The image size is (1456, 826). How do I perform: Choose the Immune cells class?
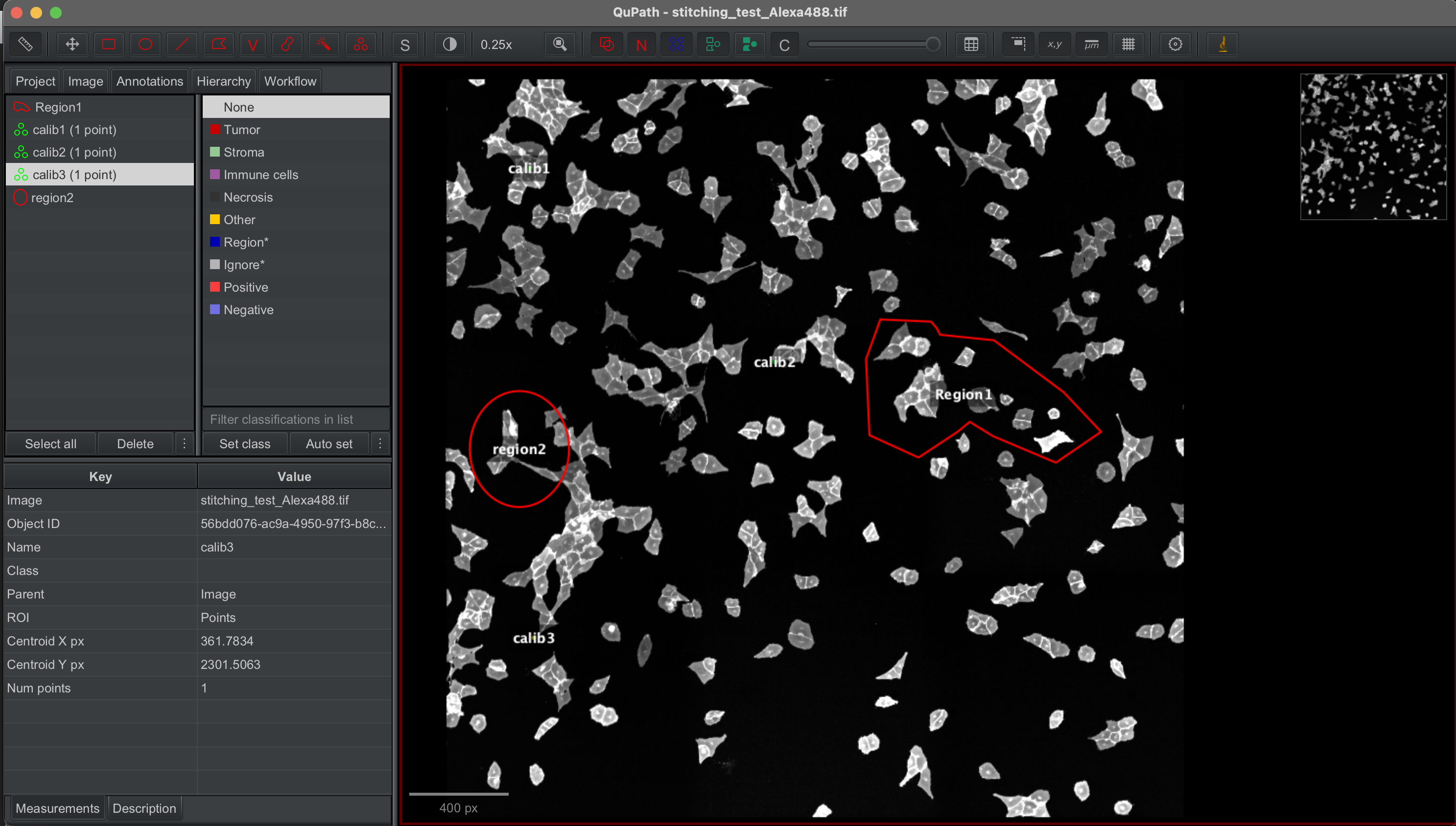point(296,175)
